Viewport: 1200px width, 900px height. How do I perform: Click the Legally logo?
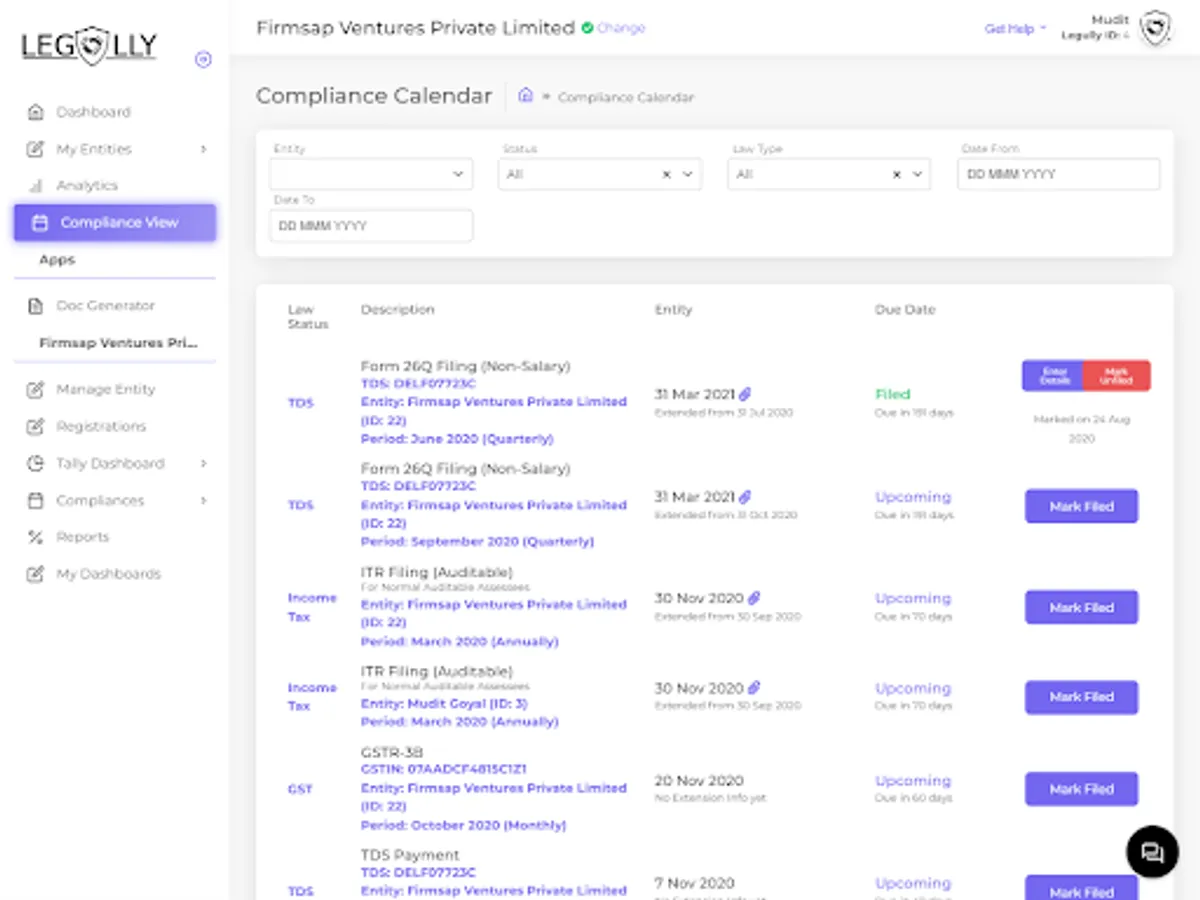[90, 45]
